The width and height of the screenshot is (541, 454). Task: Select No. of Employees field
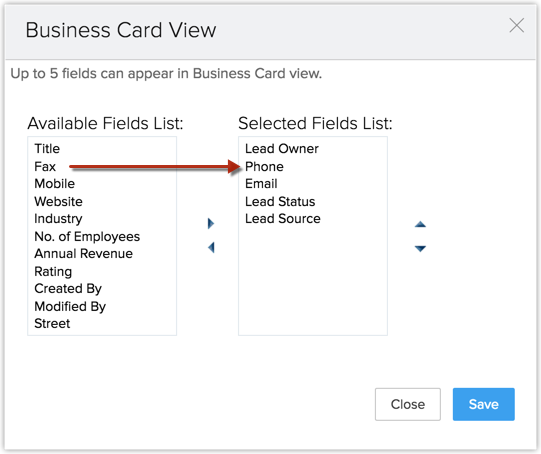point(87,237)
